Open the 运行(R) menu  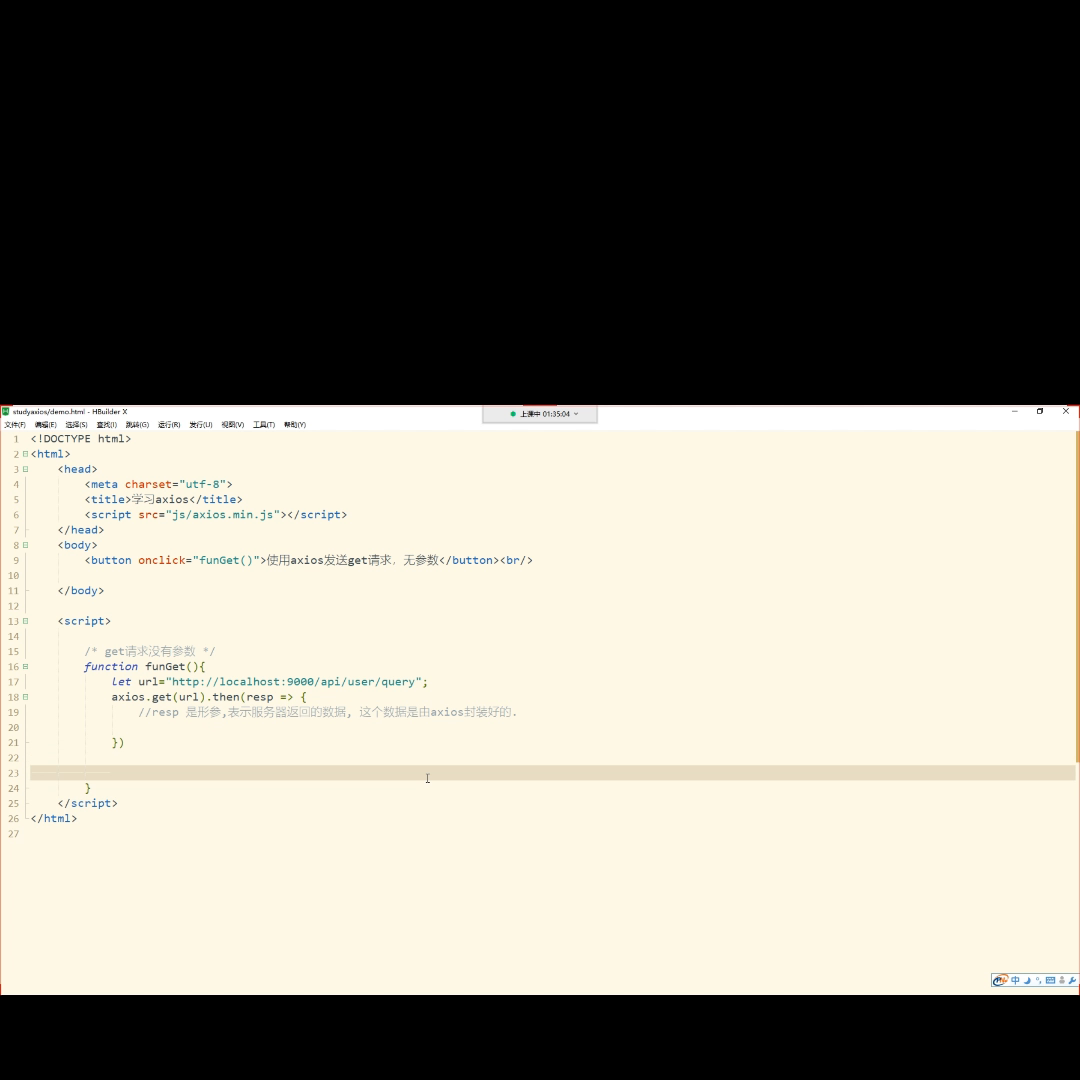coord(169,425)
